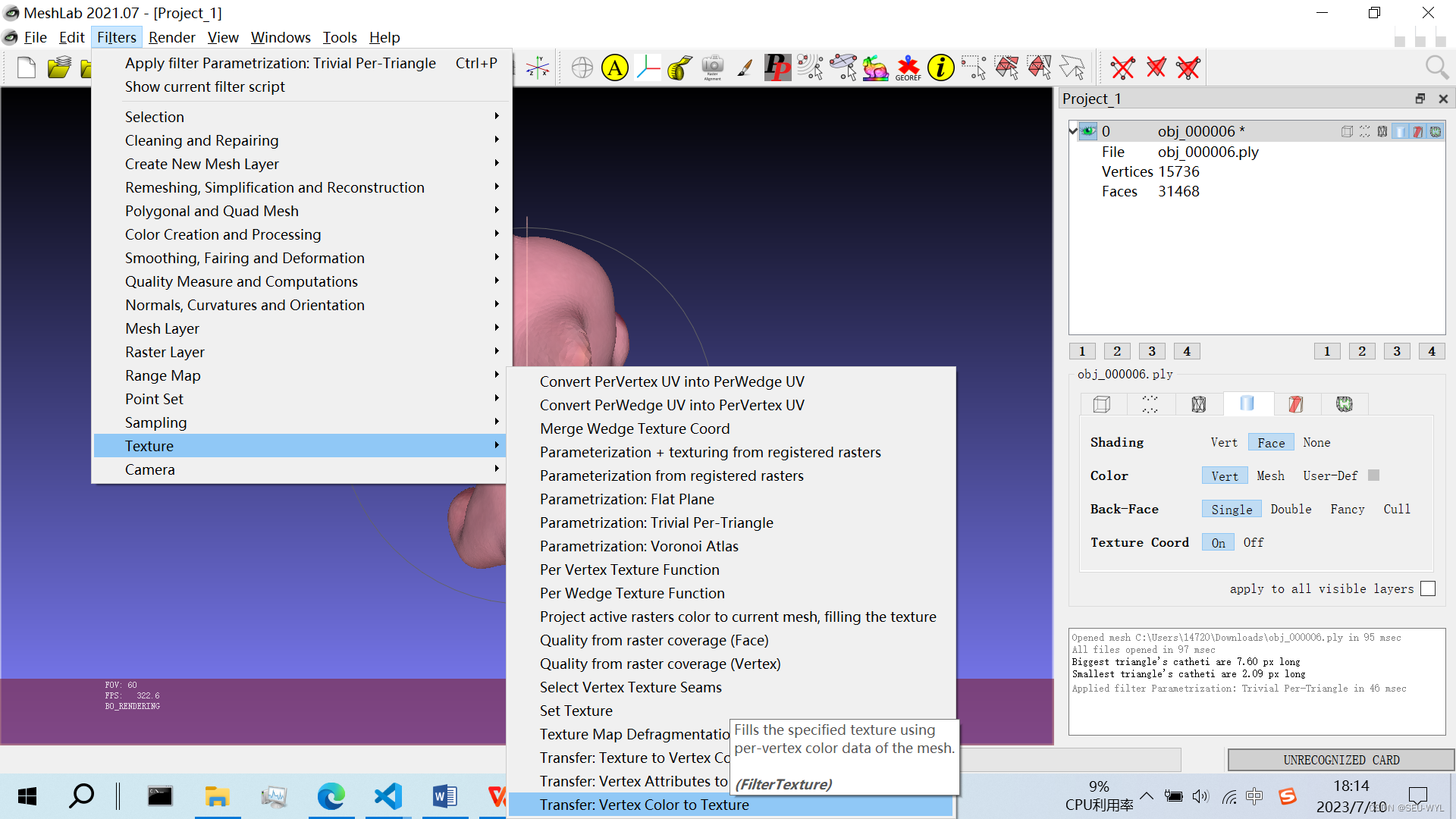Viewport: 1456px width, 819px height.
Task: Check apply to all visible layers
Action: [1427, 588]
